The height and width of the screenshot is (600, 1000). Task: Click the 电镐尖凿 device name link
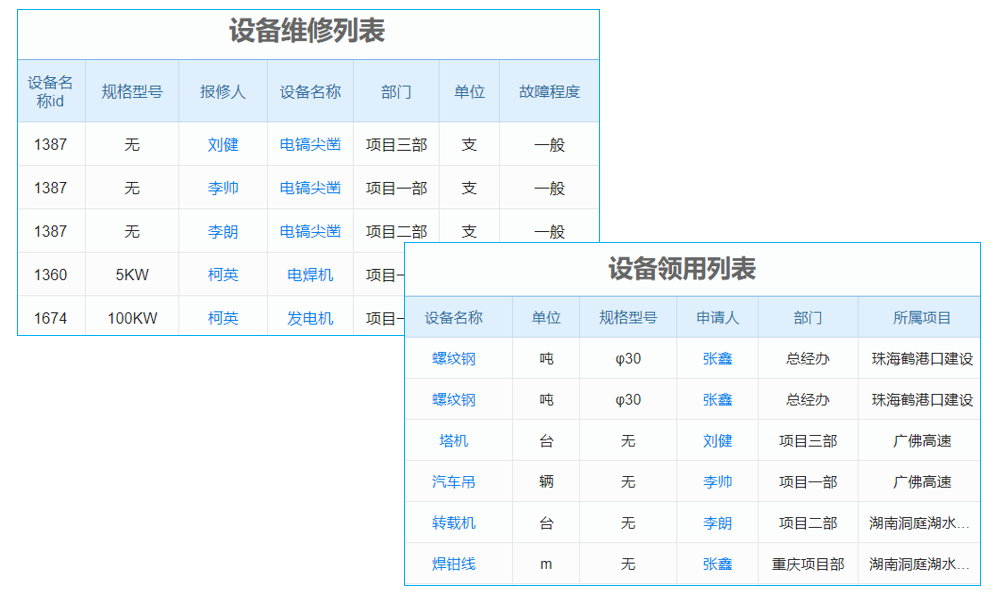[310, 144]
